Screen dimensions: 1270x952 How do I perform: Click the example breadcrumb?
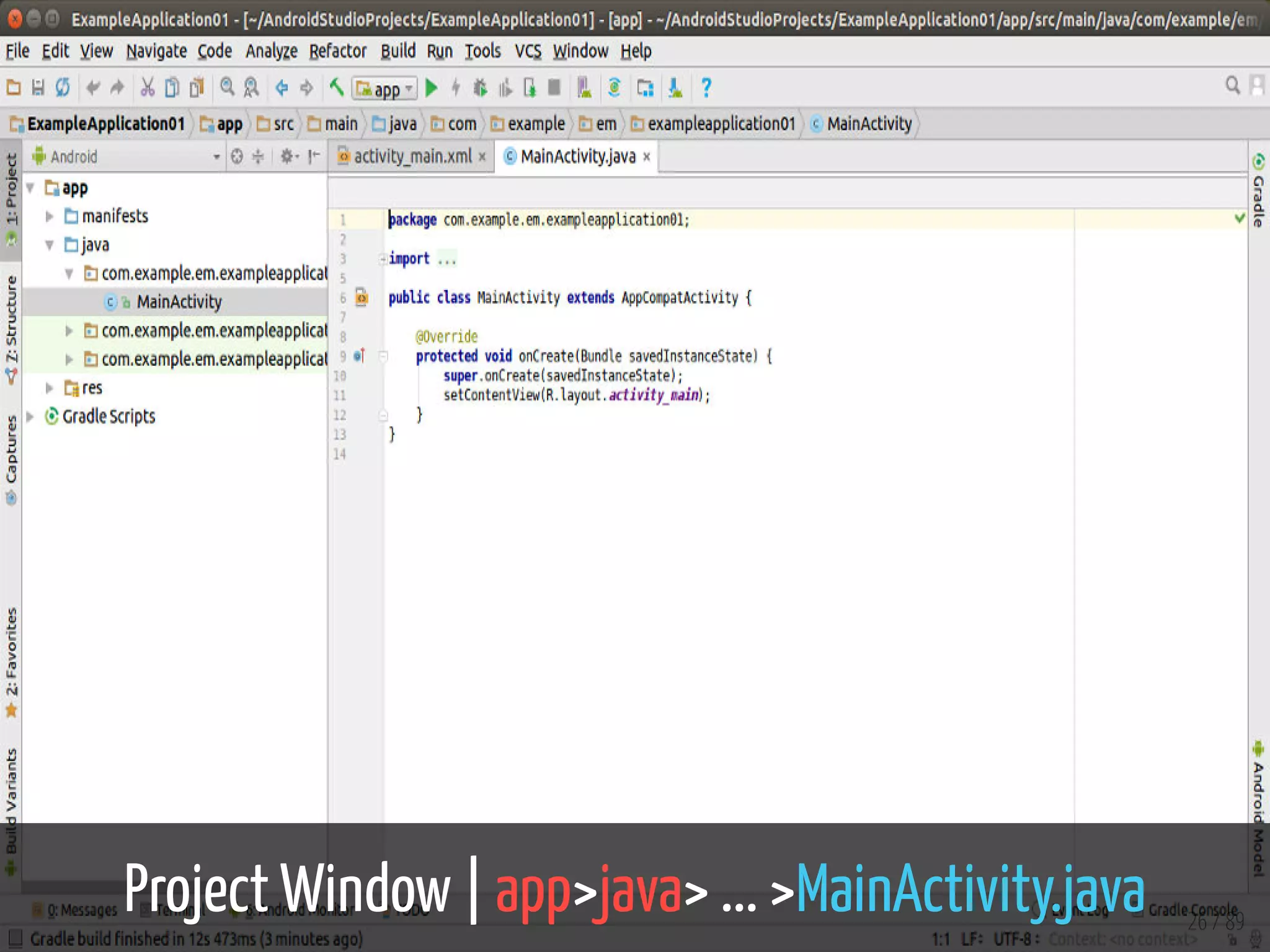point(528,124)
